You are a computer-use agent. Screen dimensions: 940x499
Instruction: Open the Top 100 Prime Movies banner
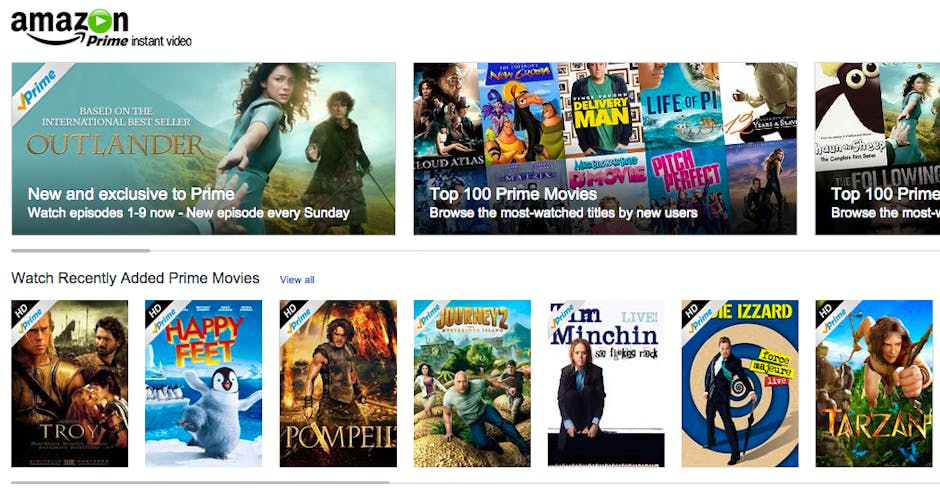[605, 149]
